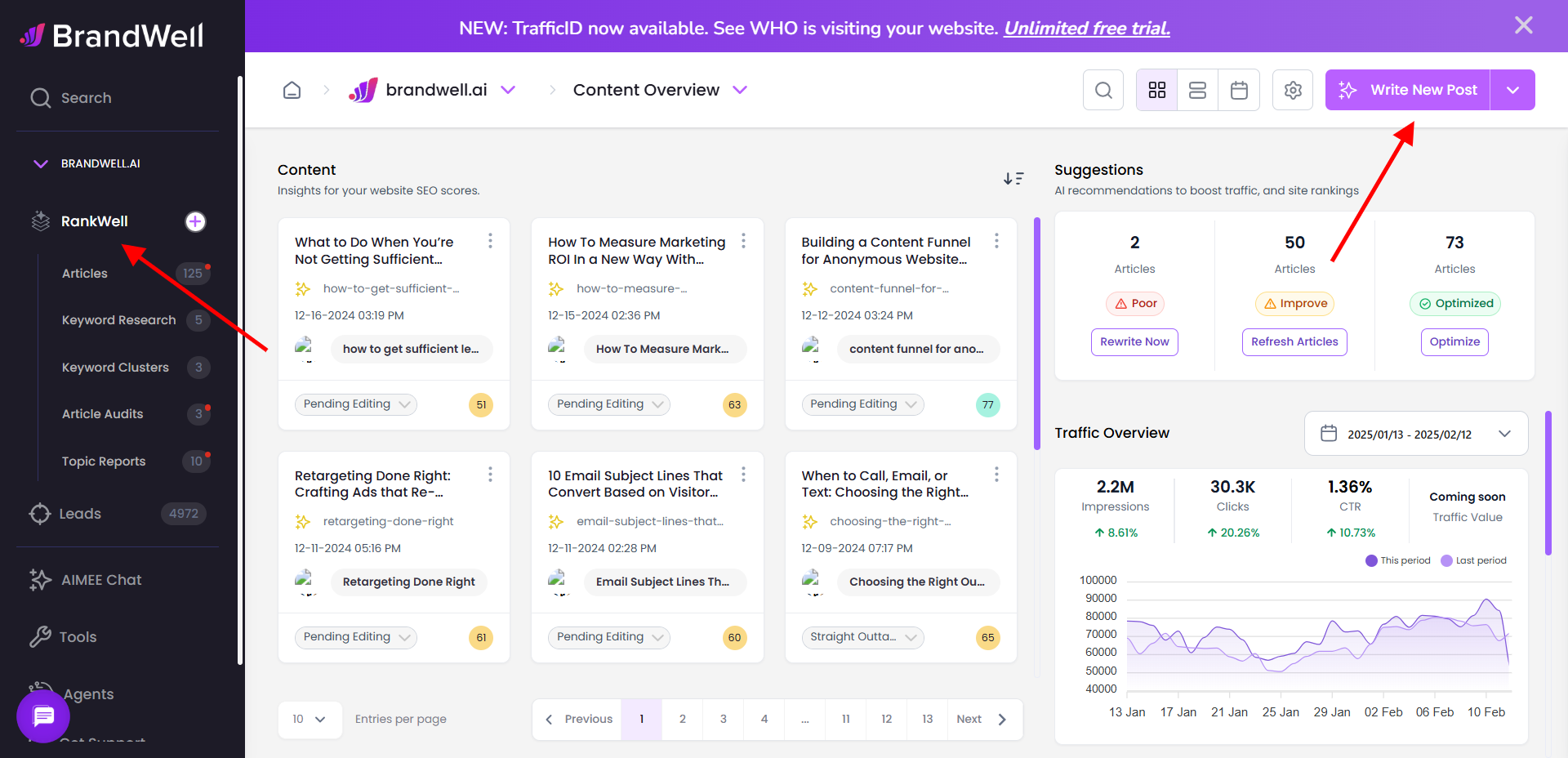Open options for 'How To Measure Marketing' card
The image size is (1568, 758).
[743, 241]
